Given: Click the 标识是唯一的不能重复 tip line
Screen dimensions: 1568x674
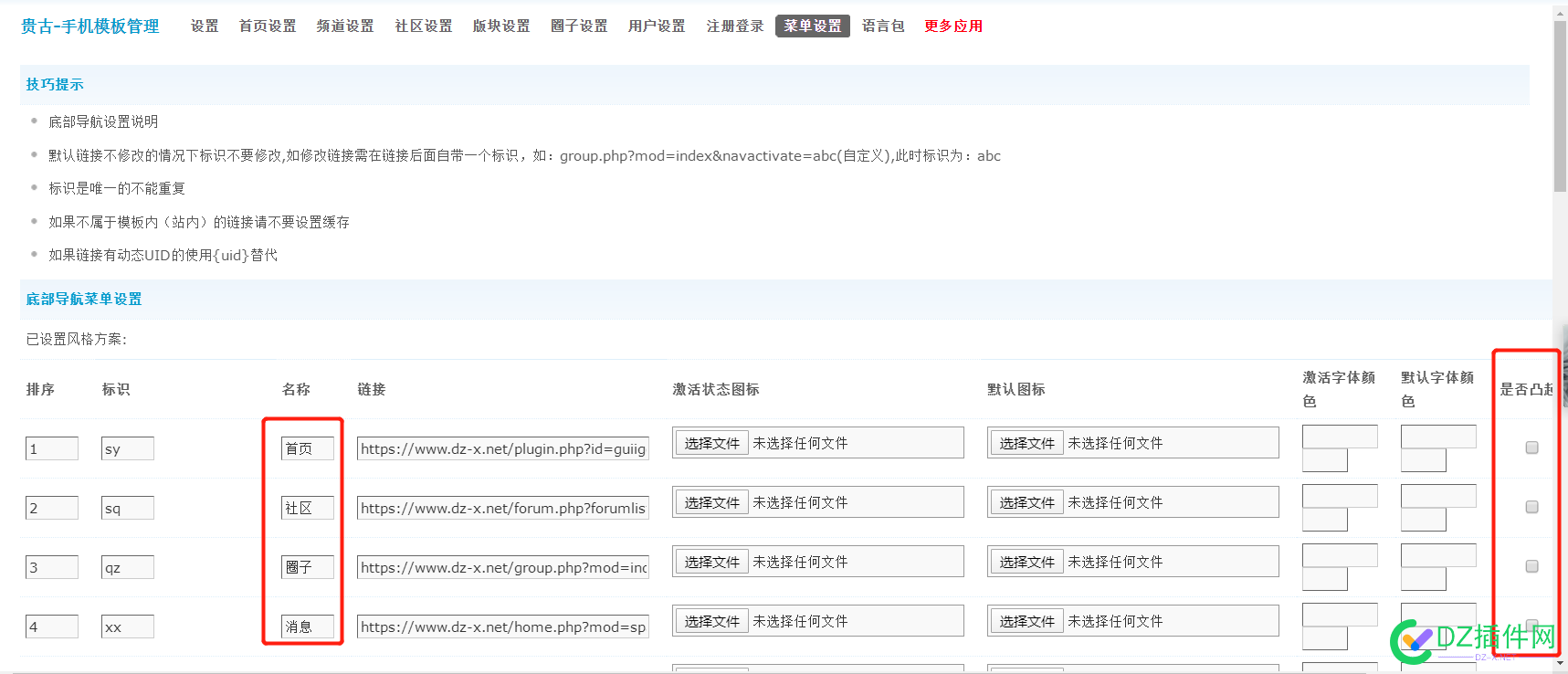Looking at the screenshot, I should tap(117, 188).
